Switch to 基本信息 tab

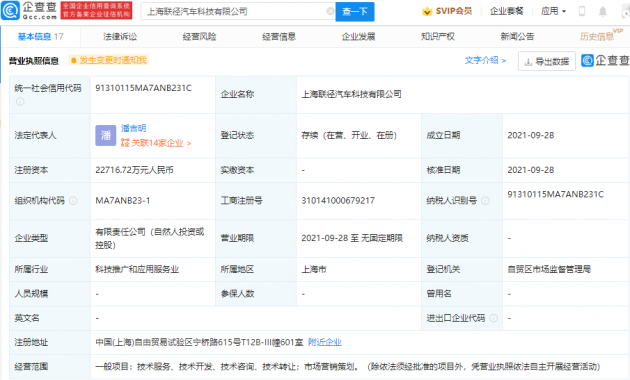pyautogui.click(x=40, y=37)
